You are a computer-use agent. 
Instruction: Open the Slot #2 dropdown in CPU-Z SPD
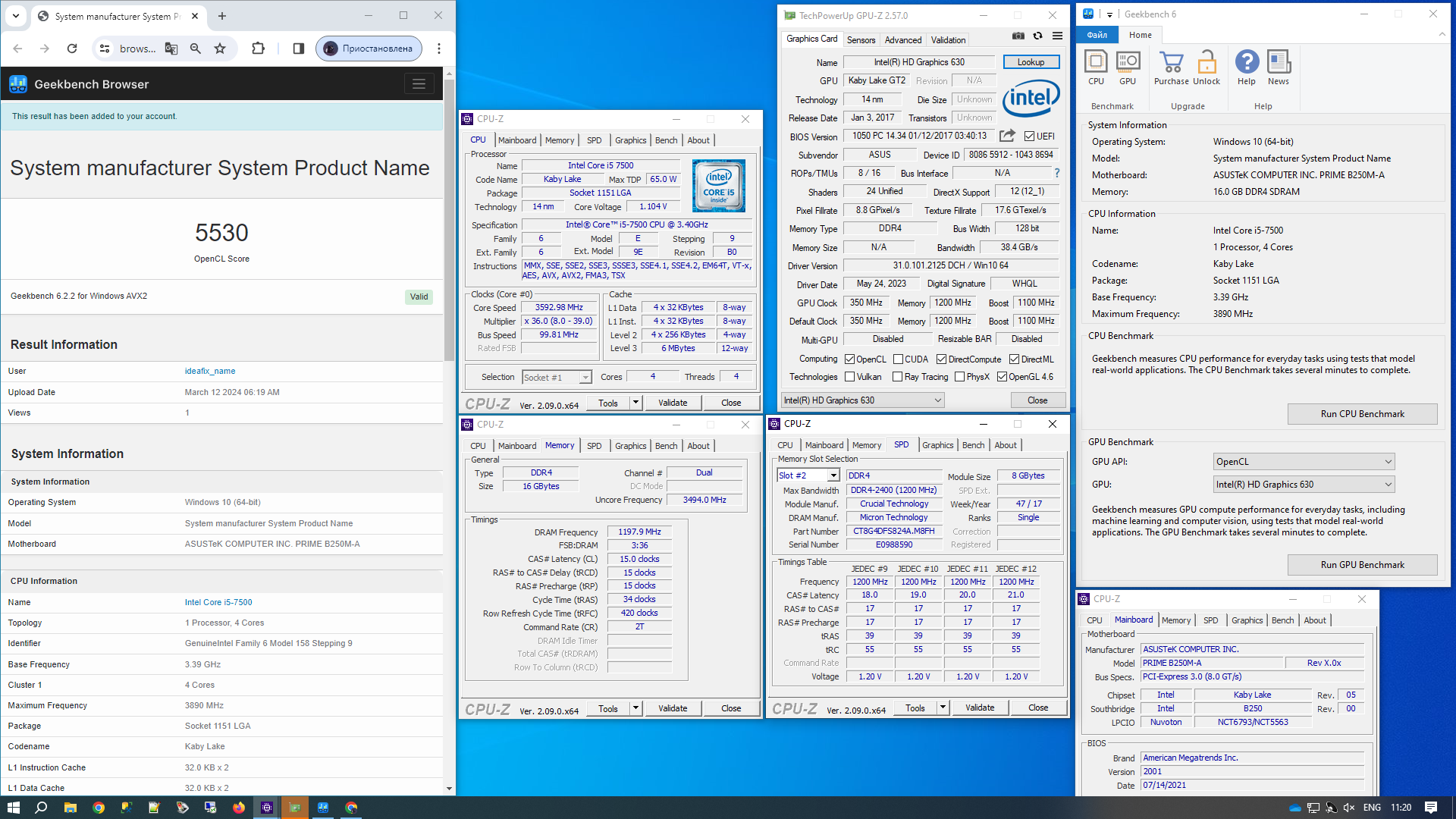coord(808,475)
